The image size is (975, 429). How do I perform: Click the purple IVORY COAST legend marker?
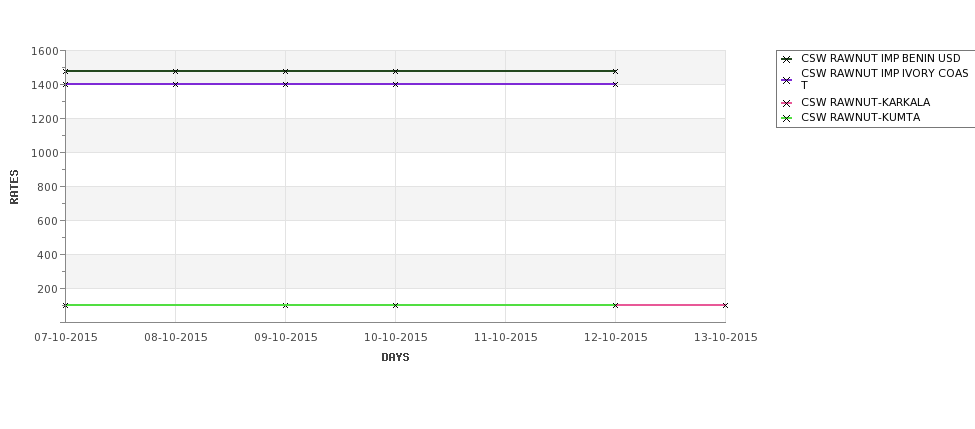787,80
